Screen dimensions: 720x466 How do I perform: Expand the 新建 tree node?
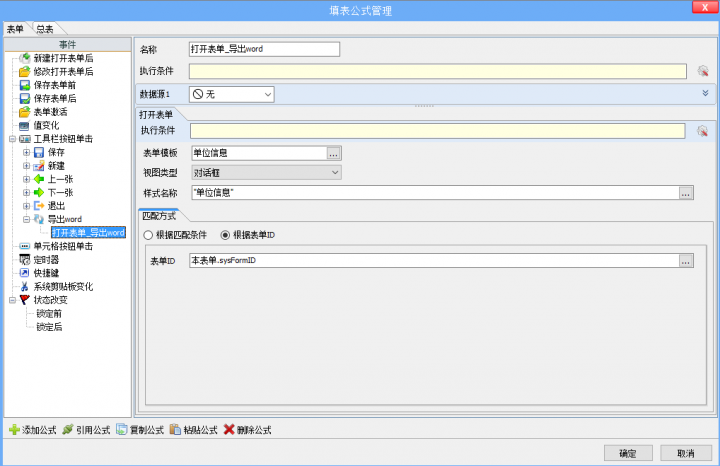pos(27,166)
